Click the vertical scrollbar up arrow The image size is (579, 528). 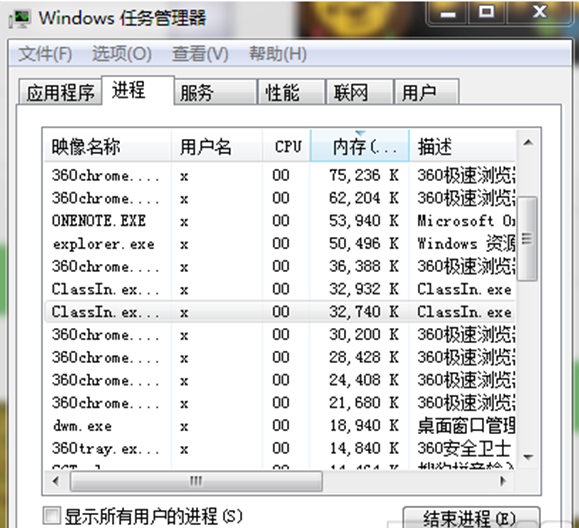[x=528, y=143]
